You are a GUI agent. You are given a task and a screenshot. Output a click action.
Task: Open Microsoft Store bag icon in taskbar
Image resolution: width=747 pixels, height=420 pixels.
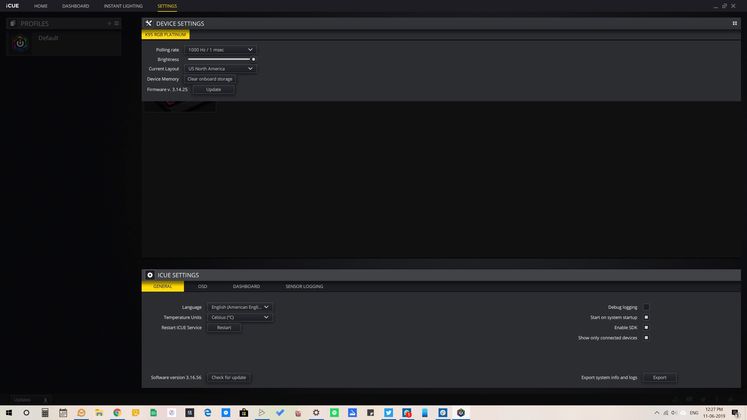coord(244,413)
